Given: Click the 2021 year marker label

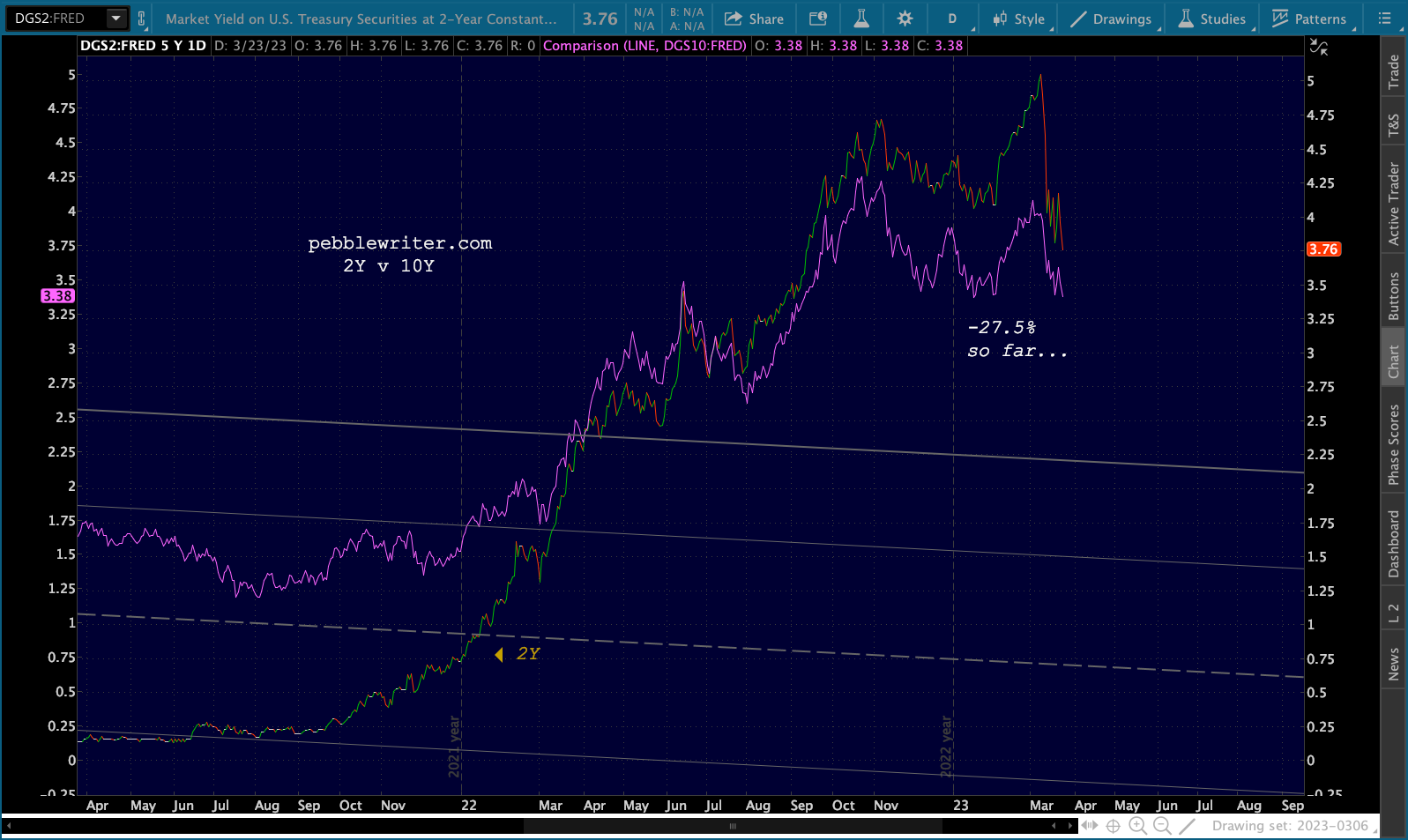Looking at the screenshot, I should (x=455, y=746).
